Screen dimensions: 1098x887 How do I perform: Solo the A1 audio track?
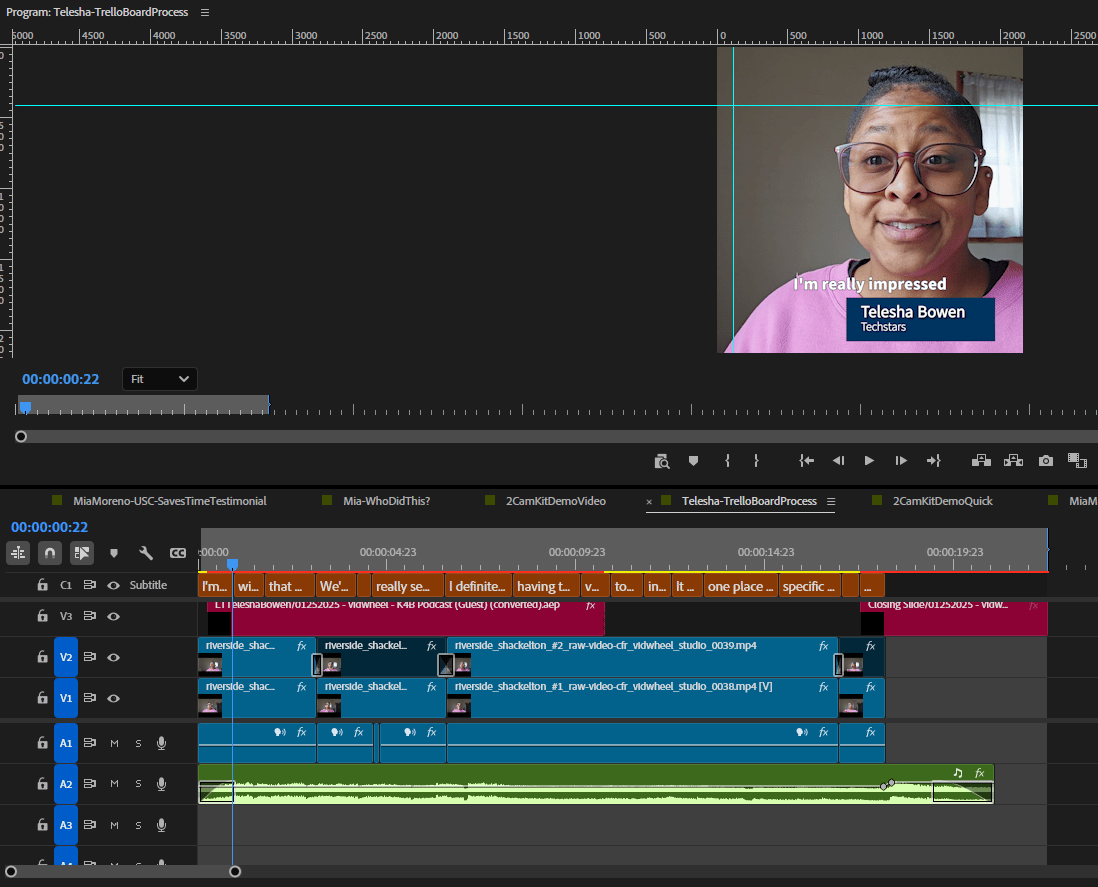[138, 743]
